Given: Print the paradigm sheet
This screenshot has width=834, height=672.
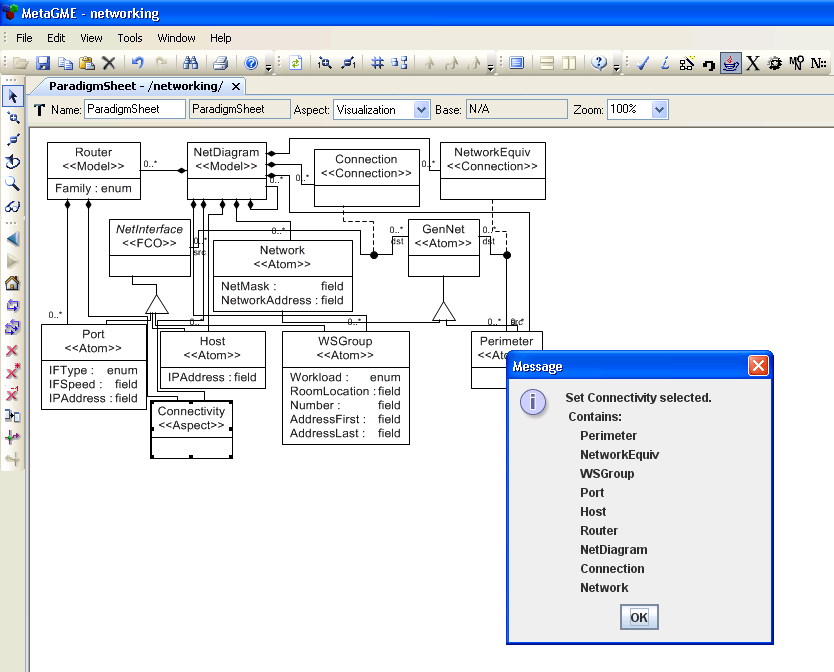Looking at the screenshot, I should tap(222, 62).
